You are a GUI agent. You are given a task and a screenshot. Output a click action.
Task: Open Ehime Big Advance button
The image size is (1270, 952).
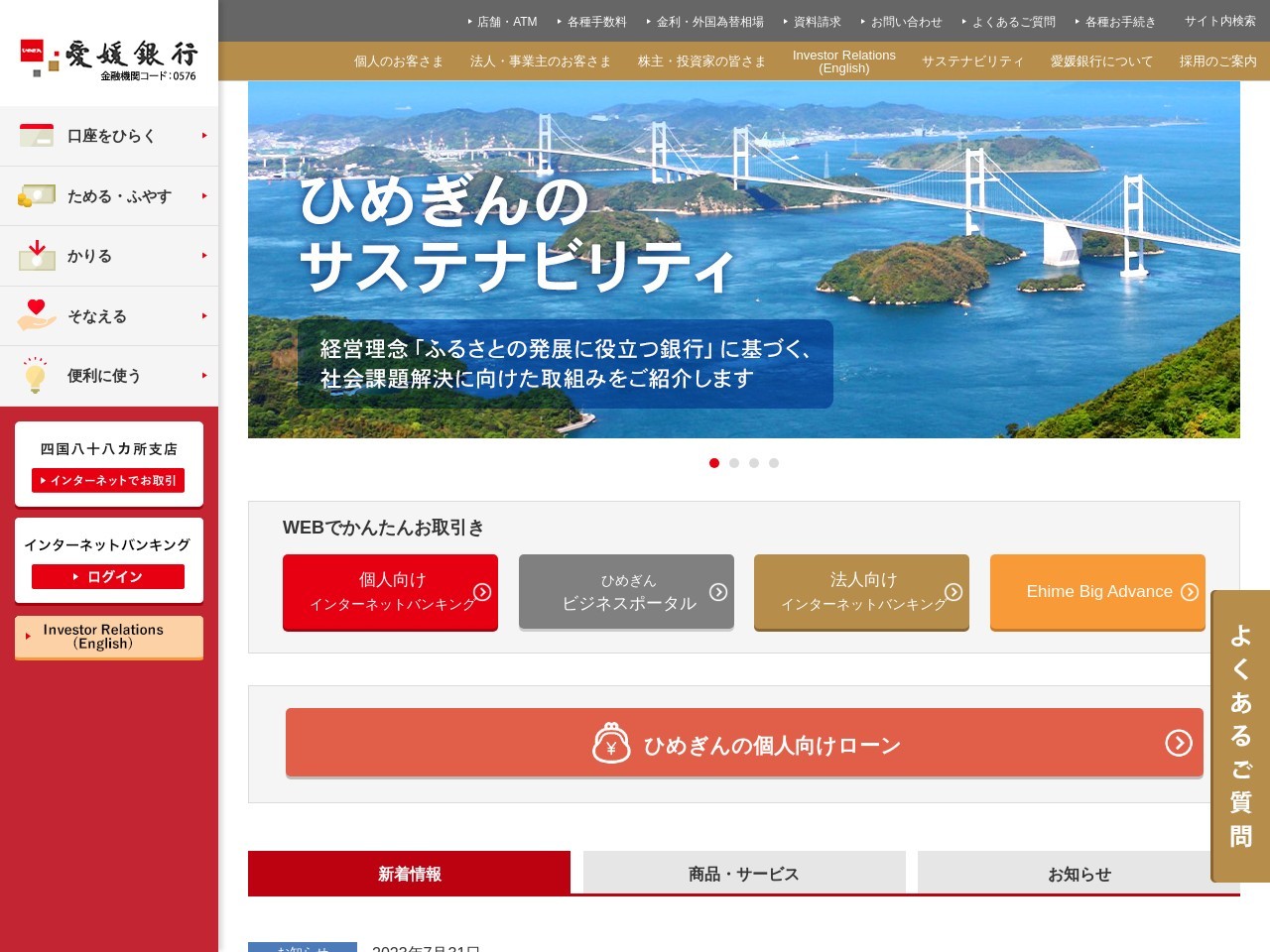point(1097,592)
